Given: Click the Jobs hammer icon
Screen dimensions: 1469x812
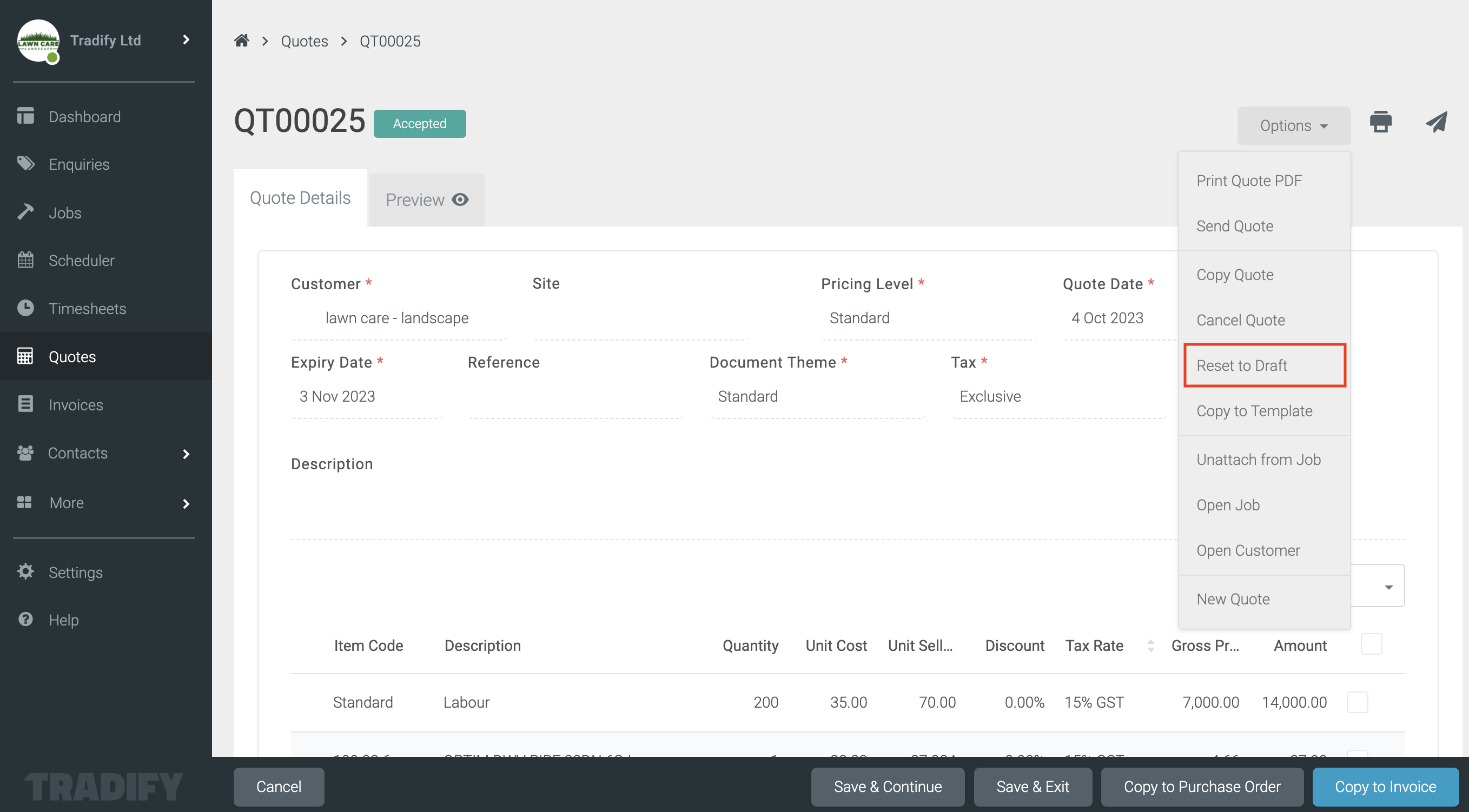Looking at the screenshot, I should [x=25, y=212].
